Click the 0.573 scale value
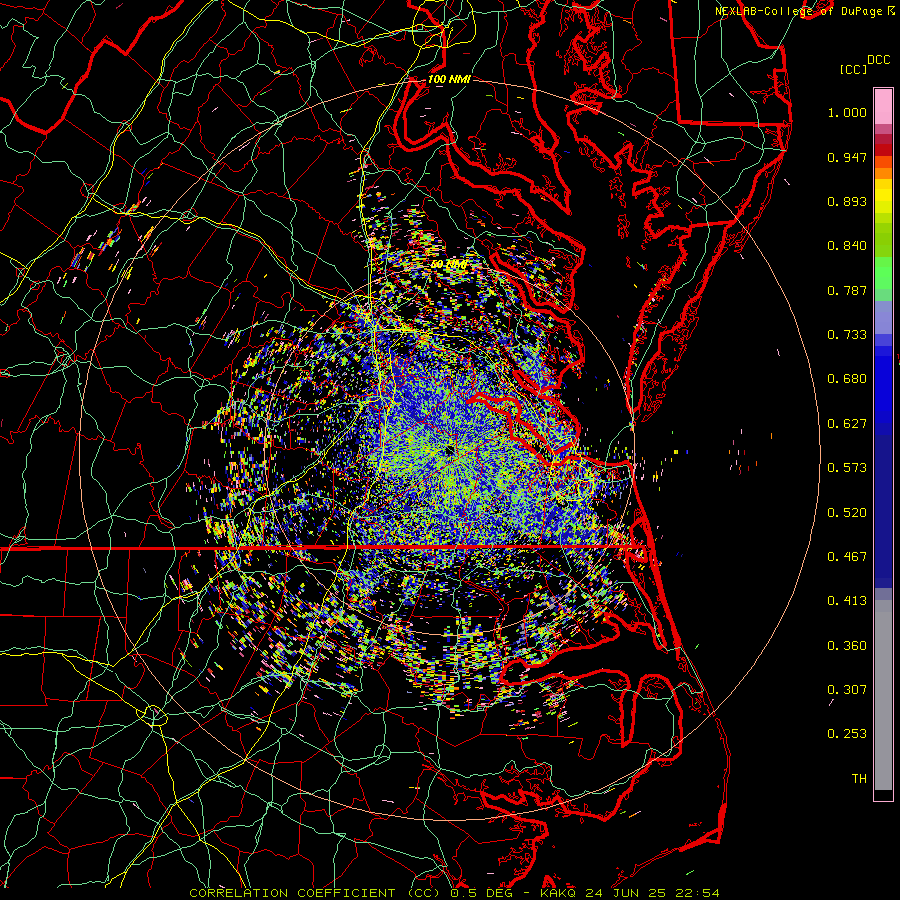 click(x=847, y=468)
